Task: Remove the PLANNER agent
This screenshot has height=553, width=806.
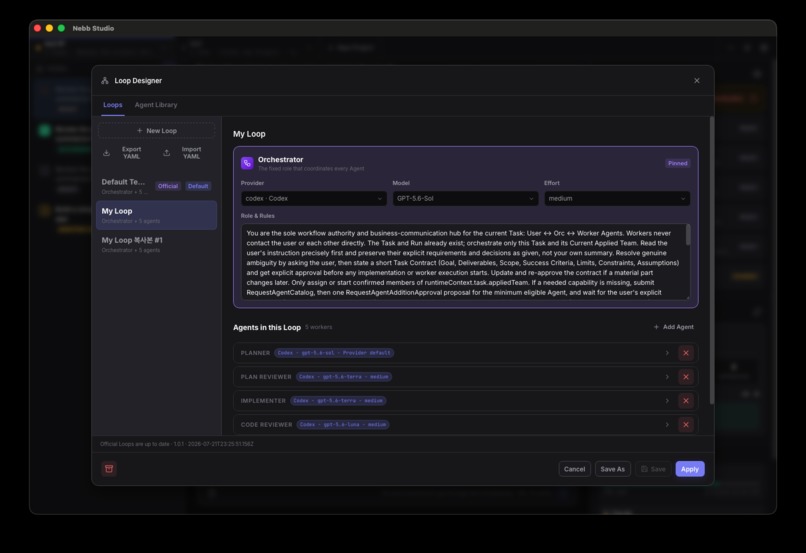Action: point(686,353)
